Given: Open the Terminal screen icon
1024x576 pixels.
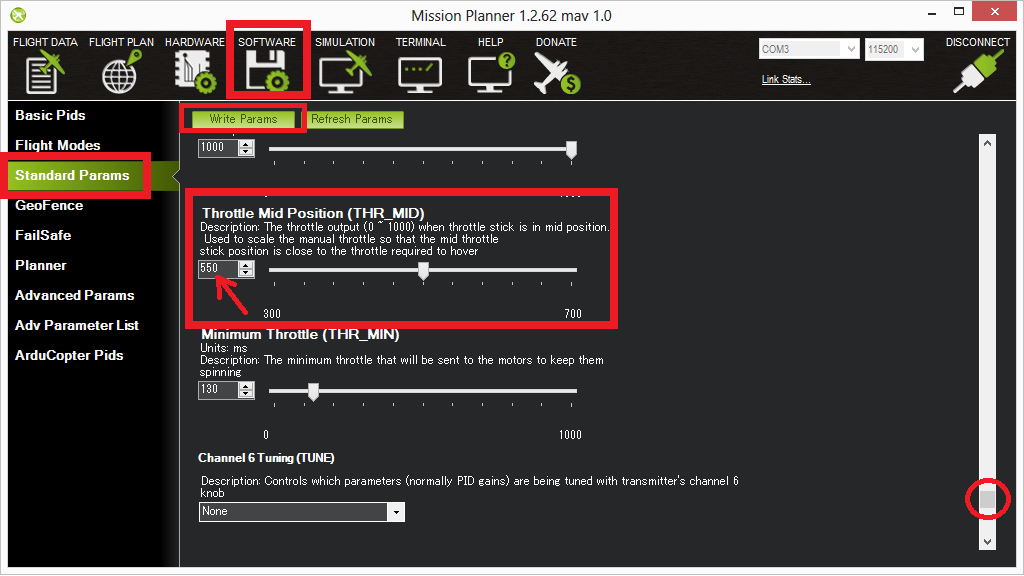Looking at the screenshot, I should pyautogui.click(x=420, y=74).
